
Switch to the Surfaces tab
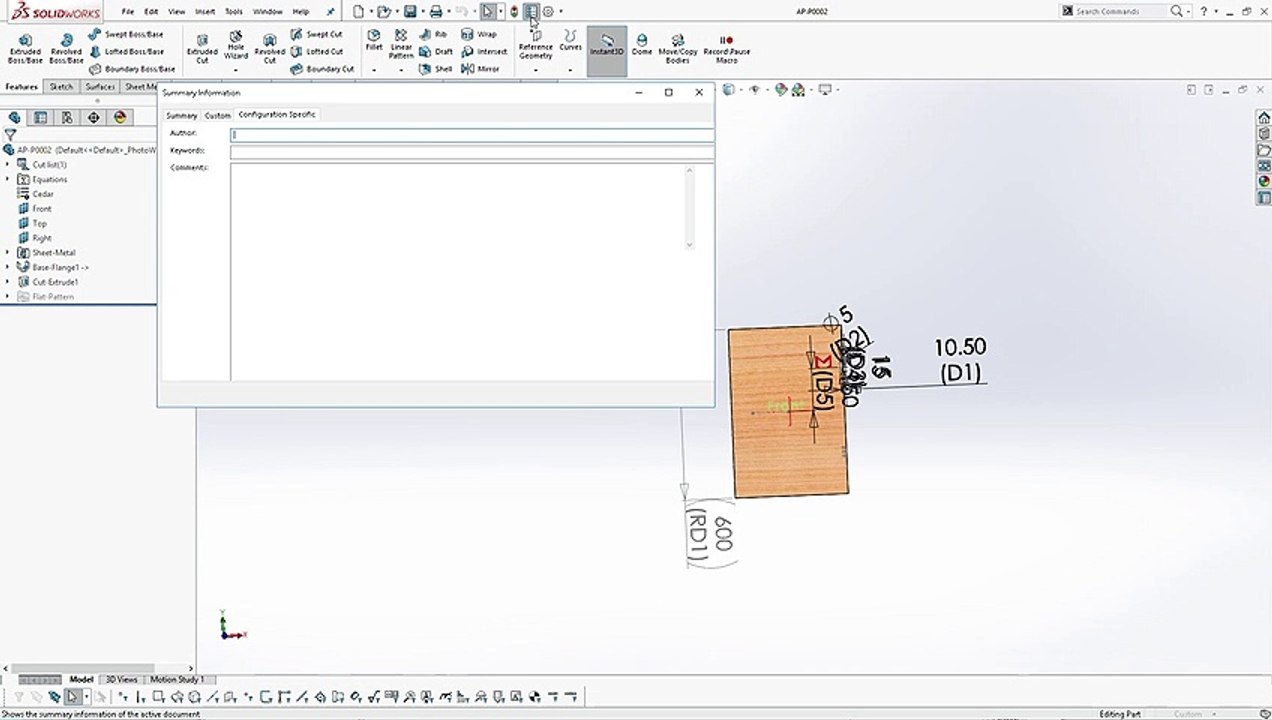tap(100, 87)
